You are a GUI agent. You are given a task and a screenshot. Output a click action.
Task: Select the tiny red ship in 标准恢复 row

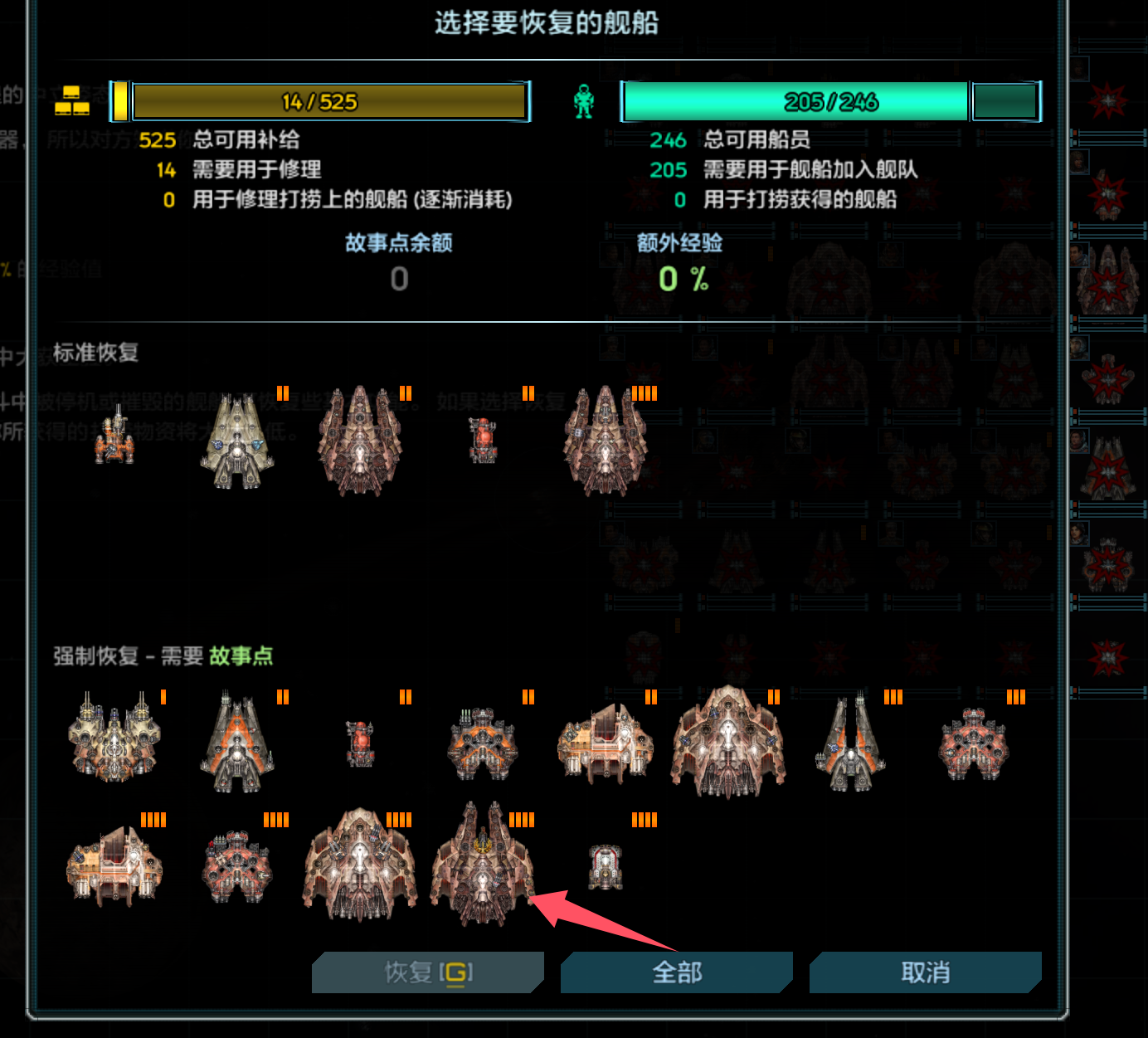[x=483, y=440]
